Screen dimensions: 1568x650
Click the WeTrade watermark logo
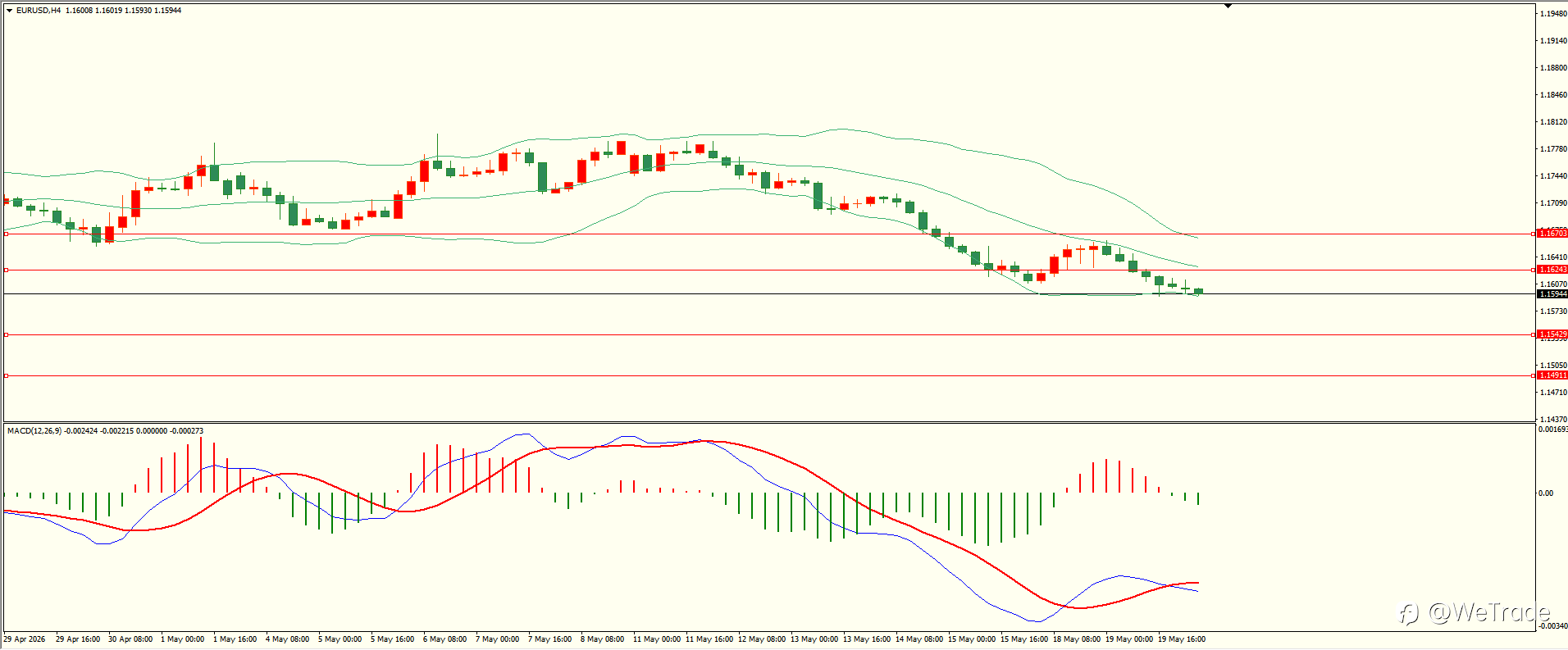click(x=1474, y=612)
